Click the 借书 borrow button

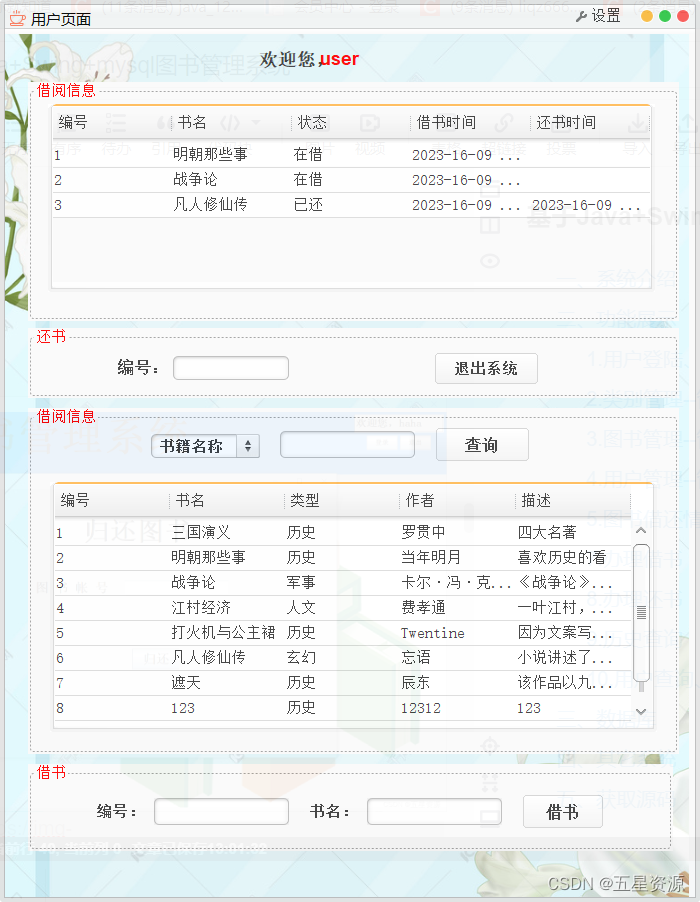(563, 812)
